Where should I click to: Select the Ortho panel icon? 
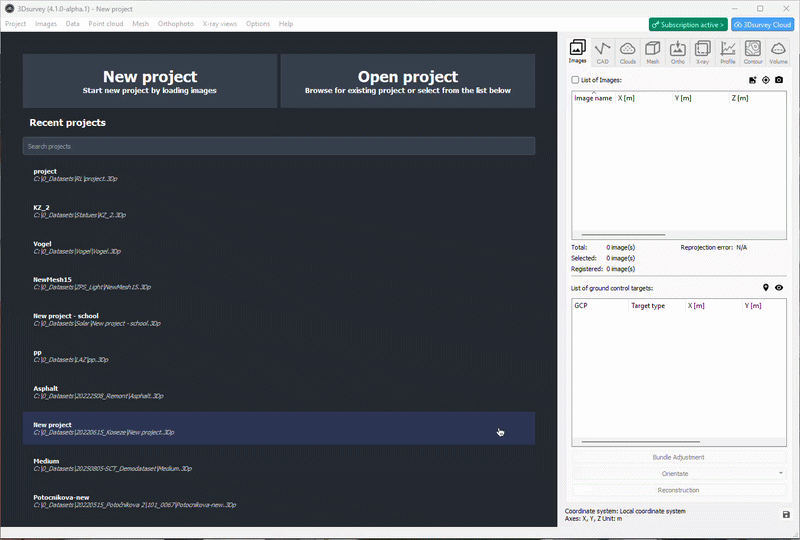[677, 51]
